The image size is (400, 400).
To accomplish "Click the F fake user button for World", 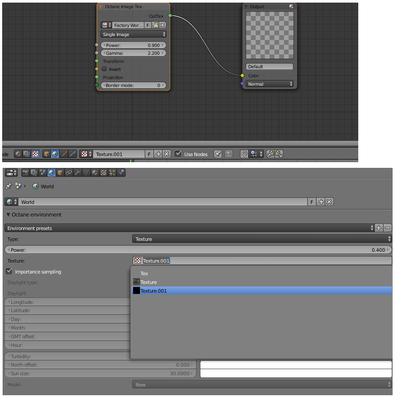I will pos(311,202).
